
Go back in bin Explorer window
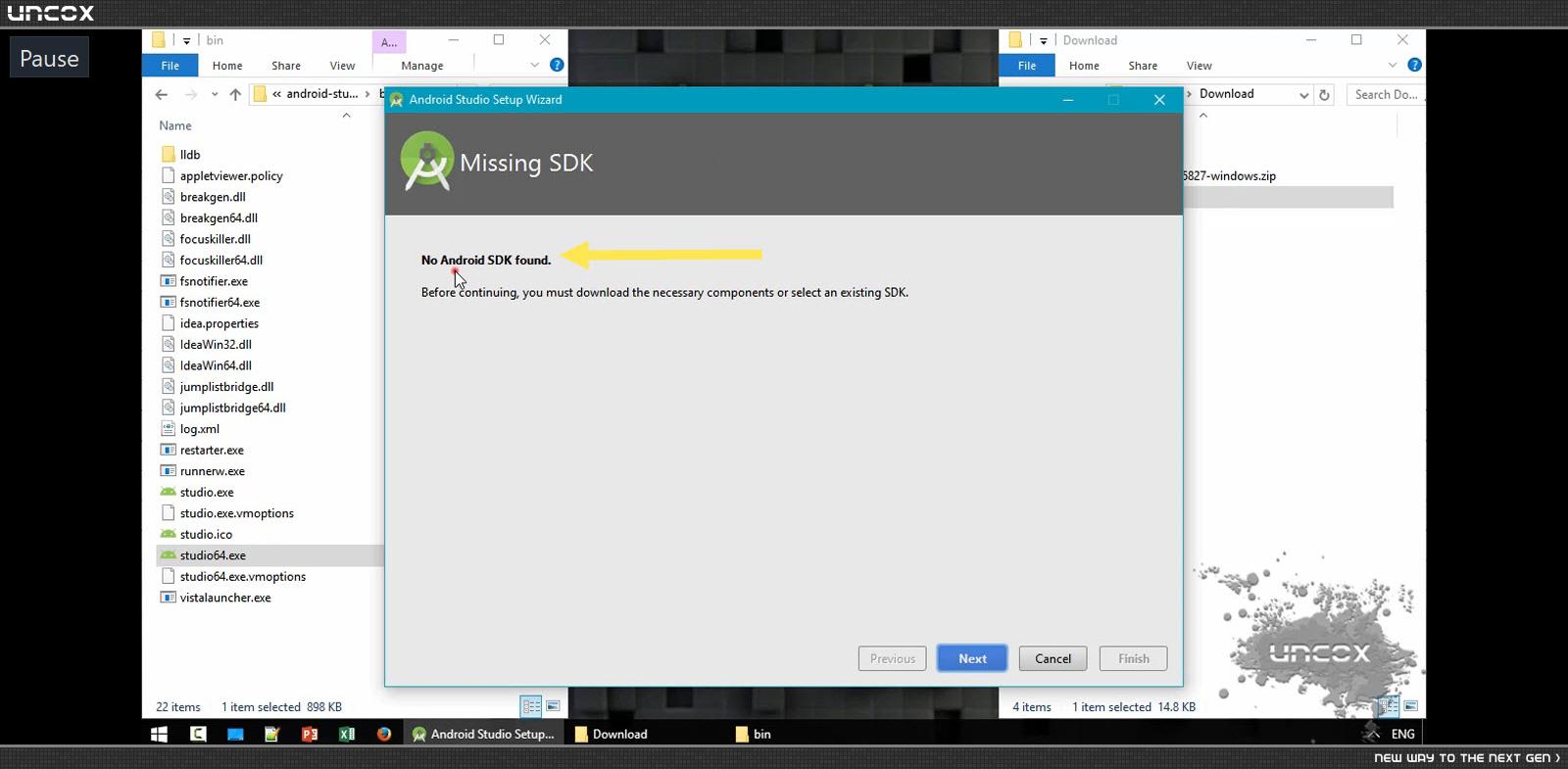(x=162, y=94)
